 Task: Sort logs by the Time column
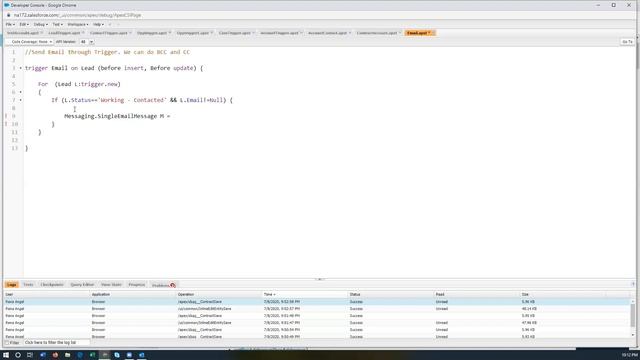305,294
